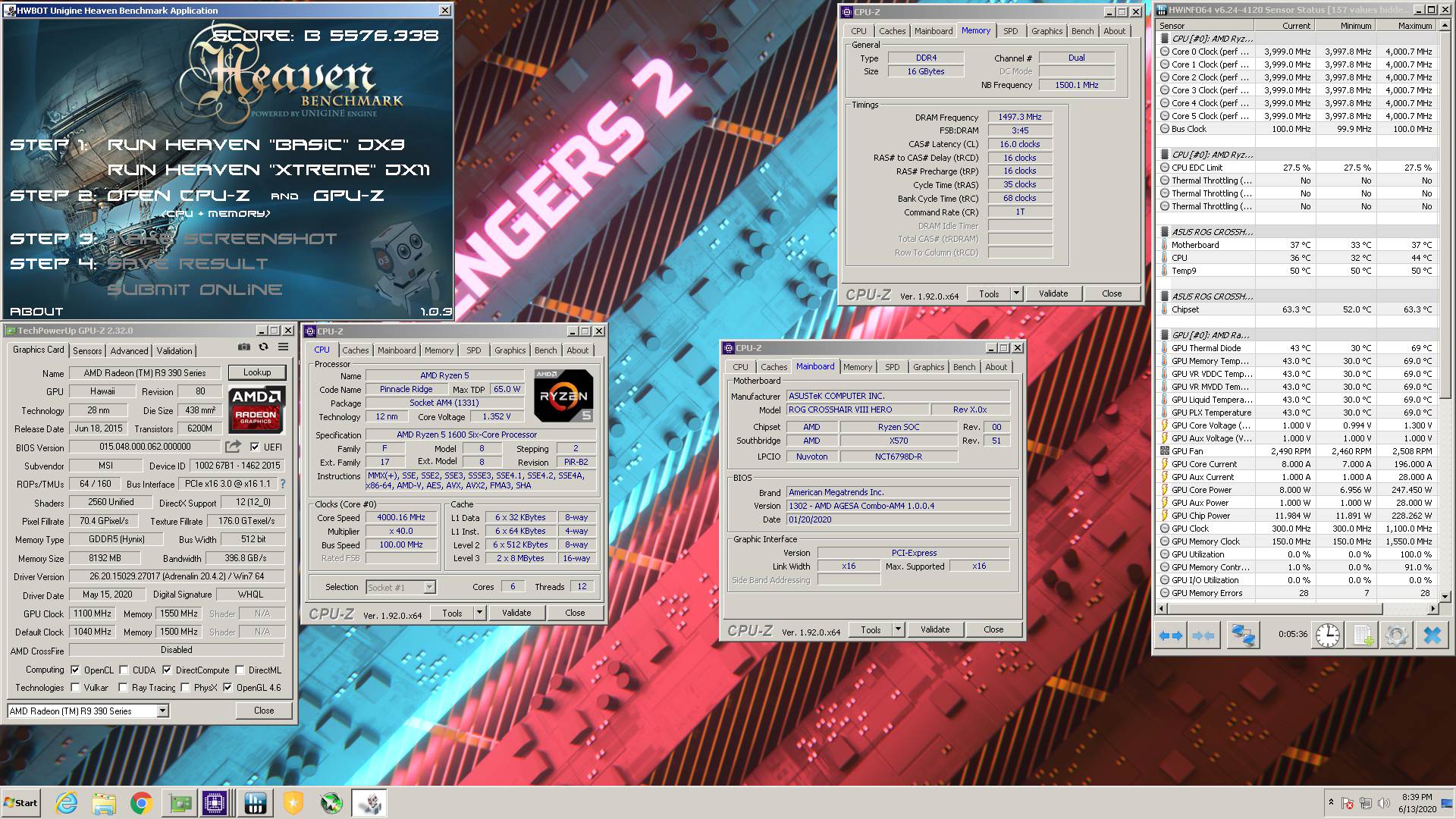Open the GPU-Z hamburger menu
Screen dimensions: 1456x819
283,347
